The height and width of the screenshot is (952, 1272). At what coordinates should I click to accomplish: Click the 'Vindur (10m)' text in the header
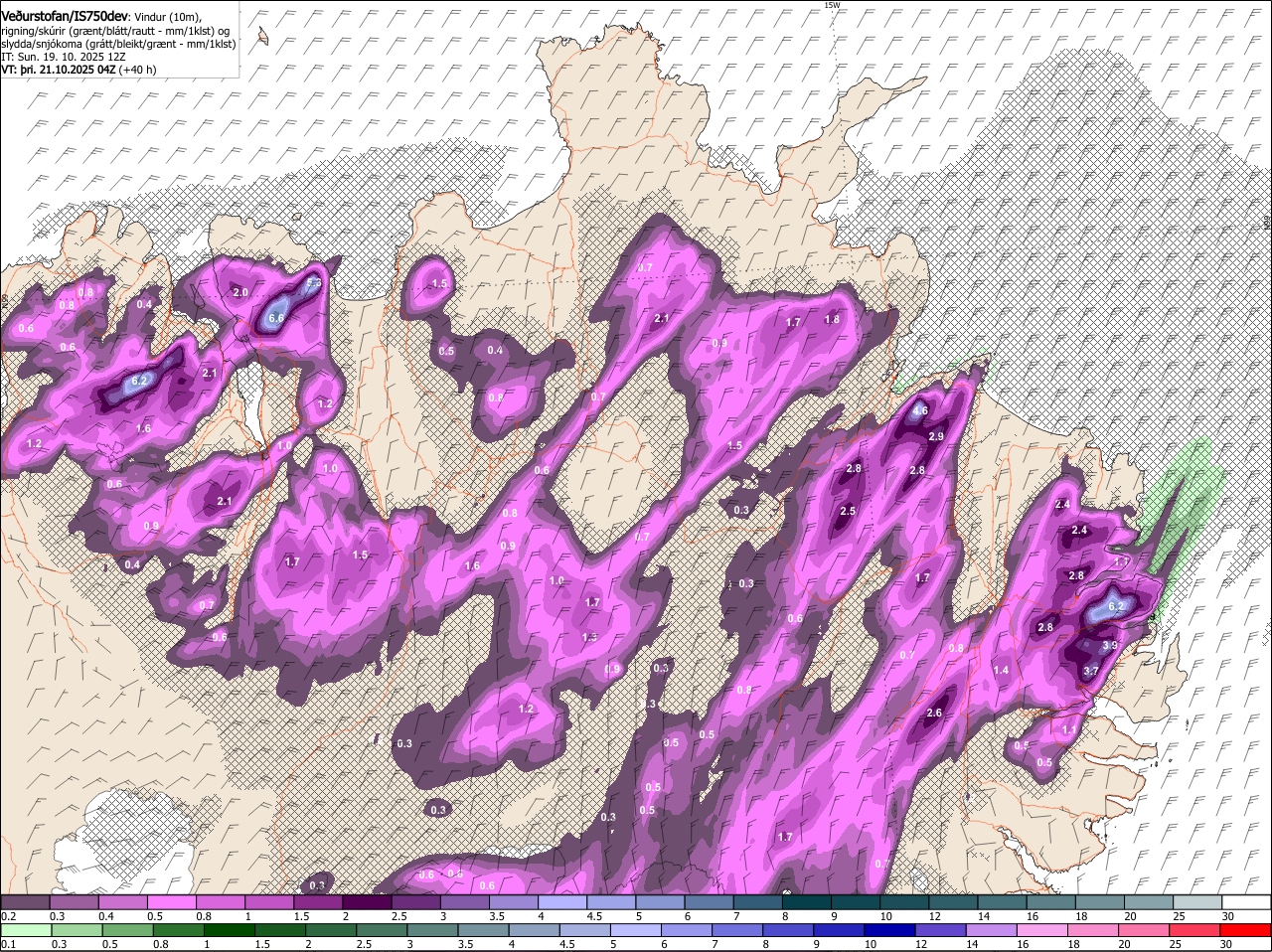point(169,18)
